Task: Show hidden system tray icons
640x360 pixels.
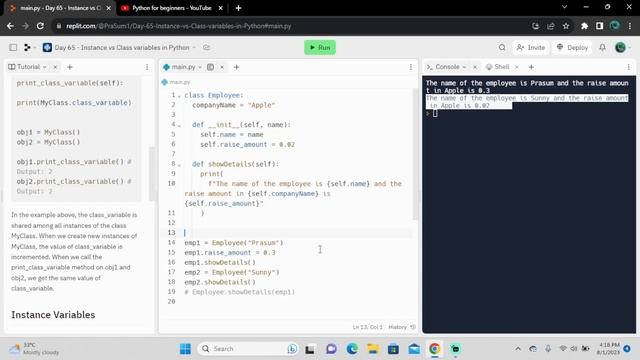Action: pyautogui.click(x=518, y=349)
